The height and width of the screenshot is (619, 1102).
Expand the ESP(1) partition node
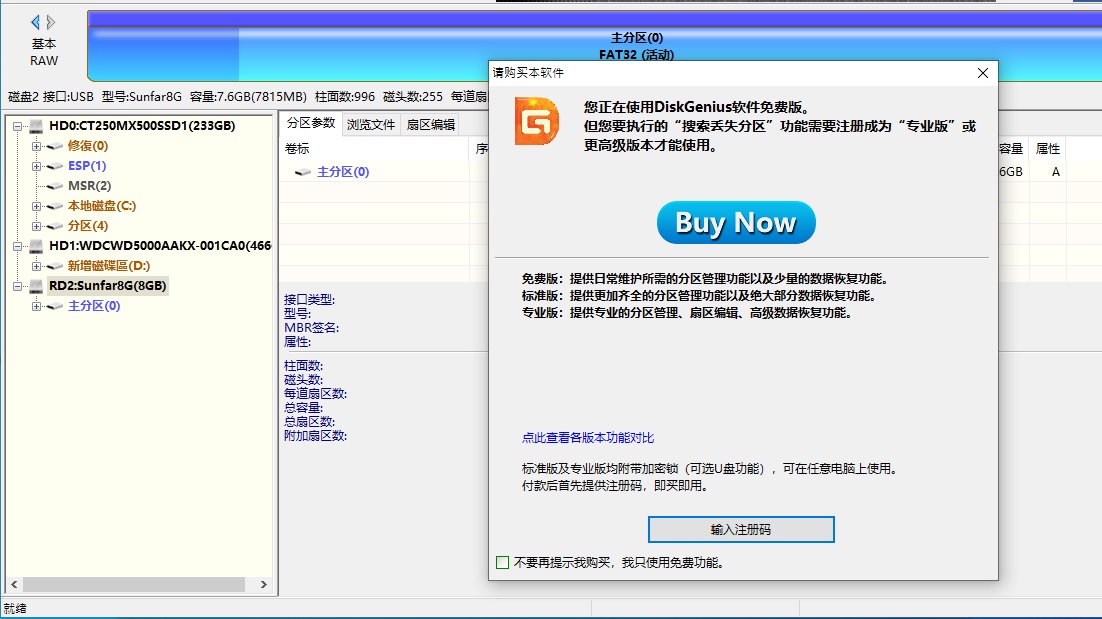click(x=37, y=166)
